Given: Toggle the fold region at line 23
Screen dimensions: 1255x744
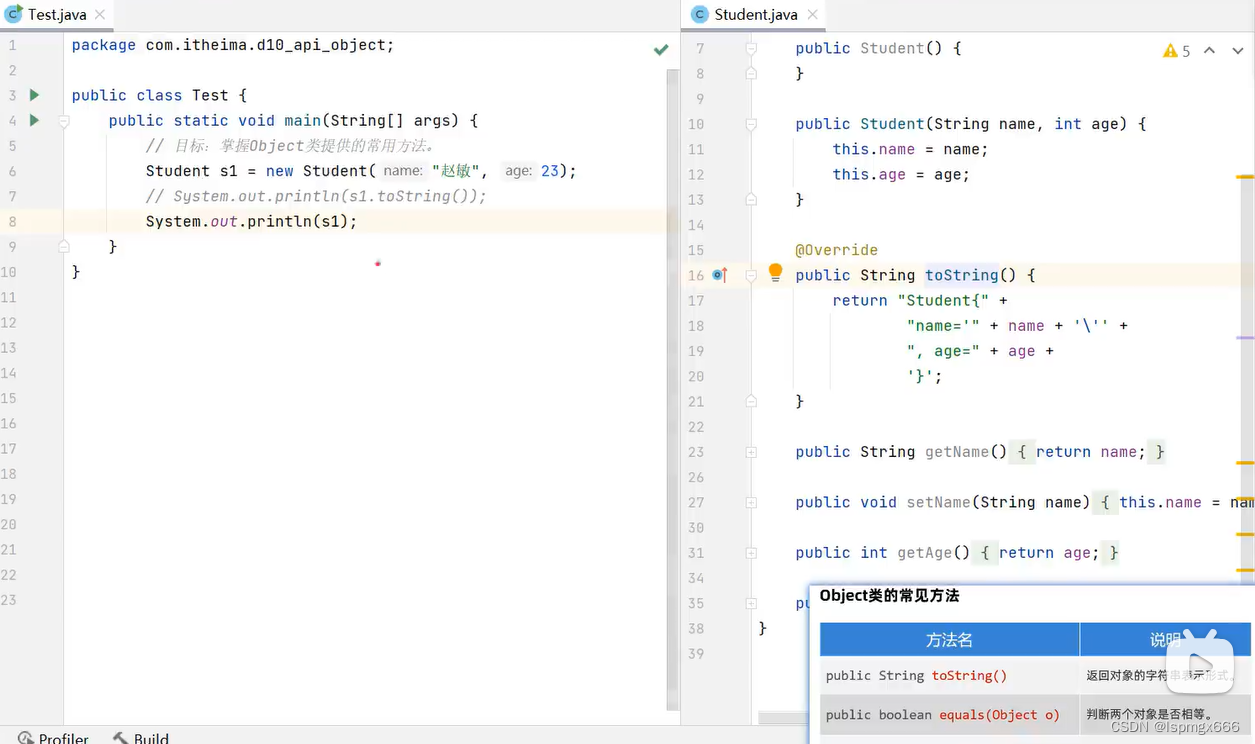Looking at the screenshot, I should click(751, 452).
